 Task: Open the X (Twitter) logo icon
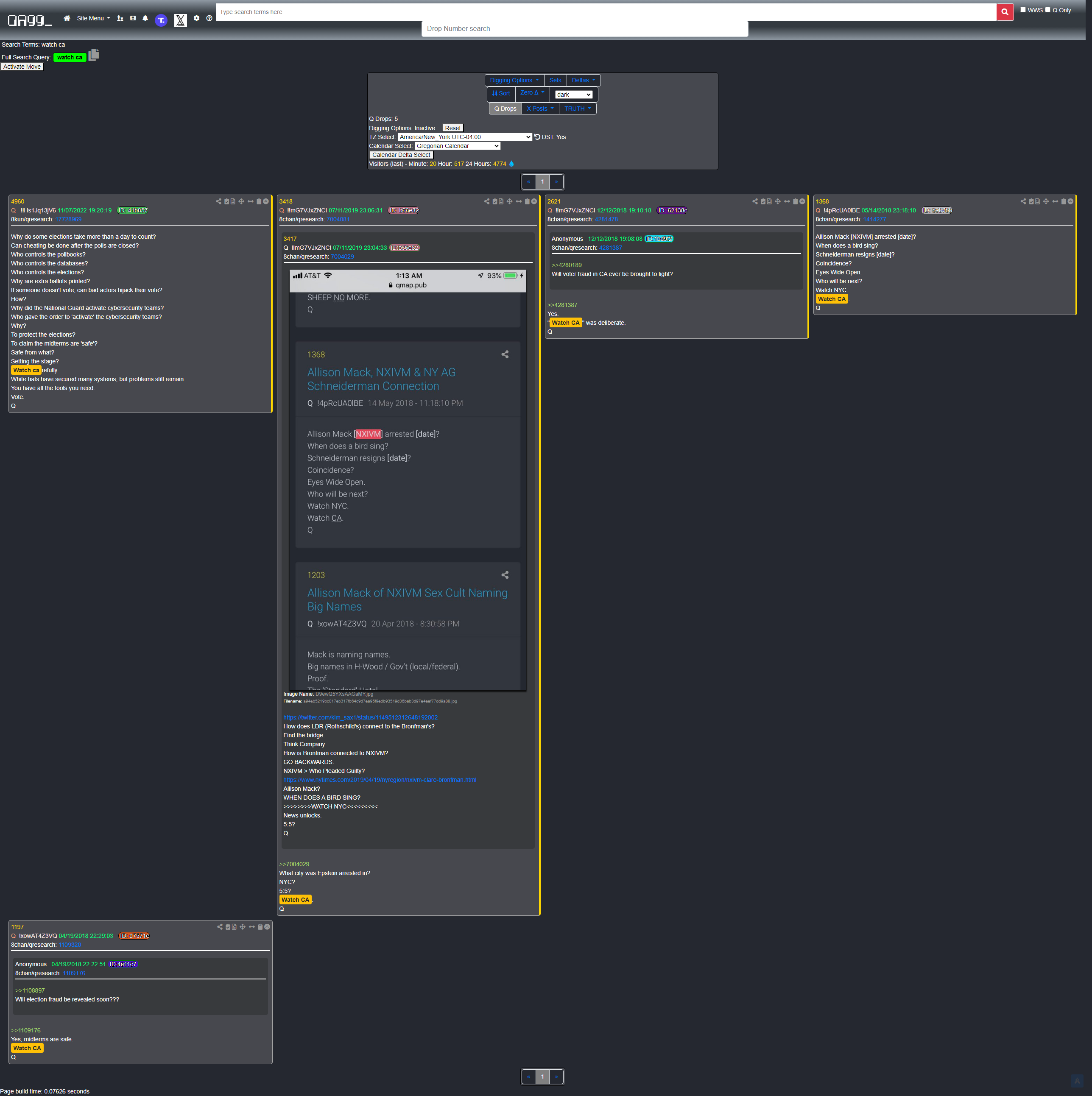180,20
